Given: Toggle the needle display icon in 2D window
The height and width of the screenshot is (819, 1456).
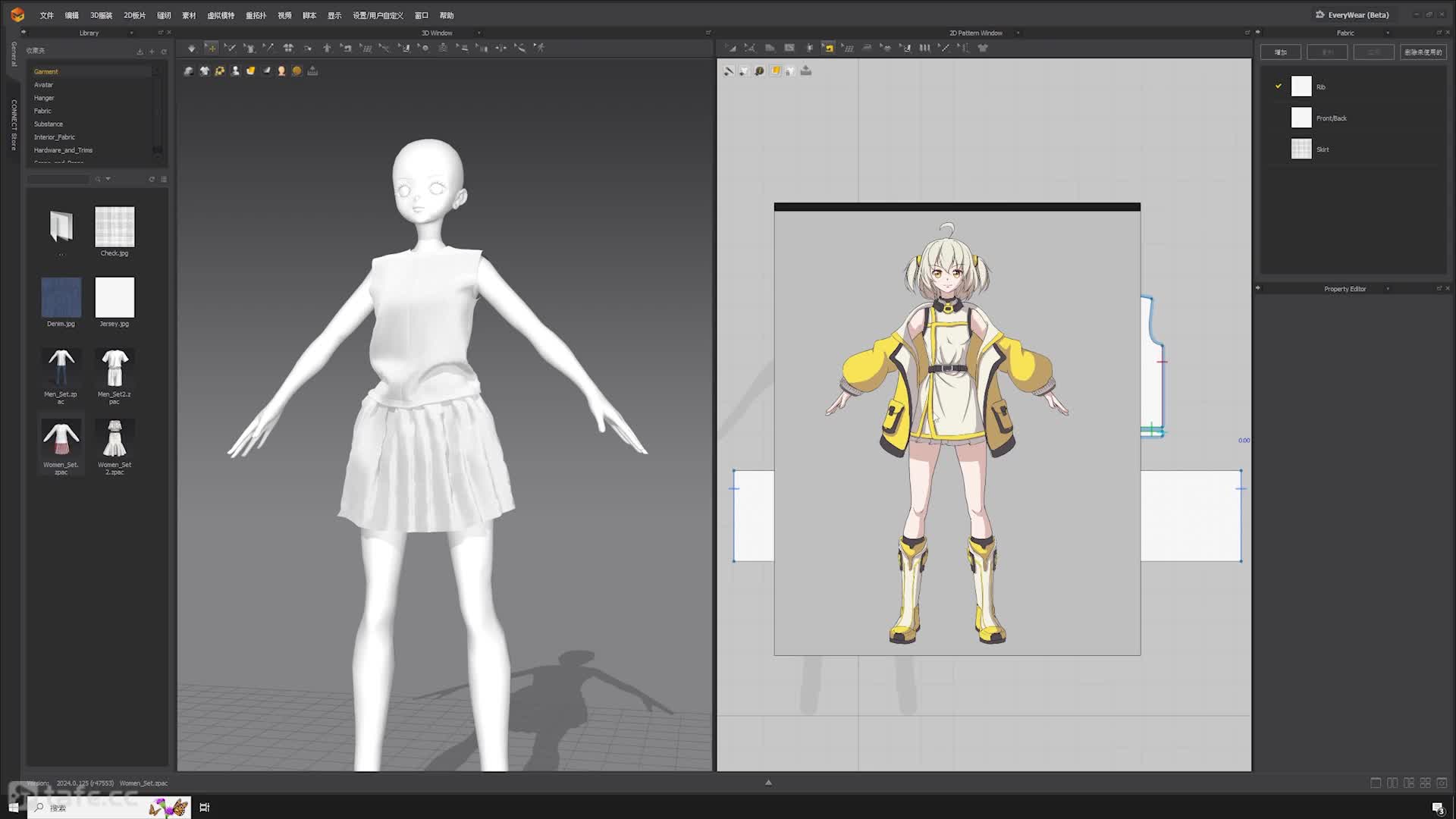Looking at the screenshot, I should (x=729, y=71).
